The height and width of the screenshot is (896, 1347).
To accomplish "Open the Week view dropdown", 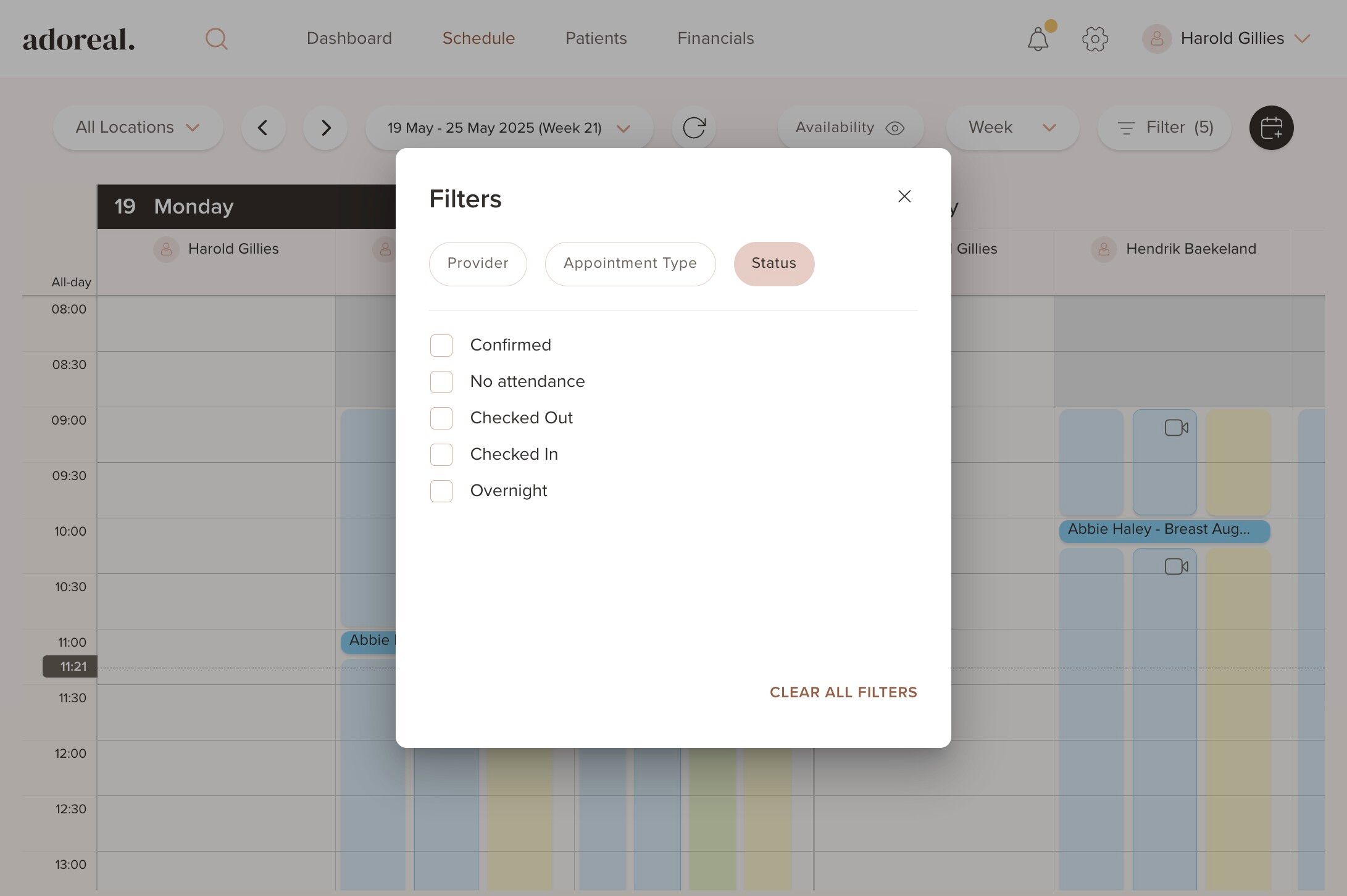I will tap(1012, 128).
